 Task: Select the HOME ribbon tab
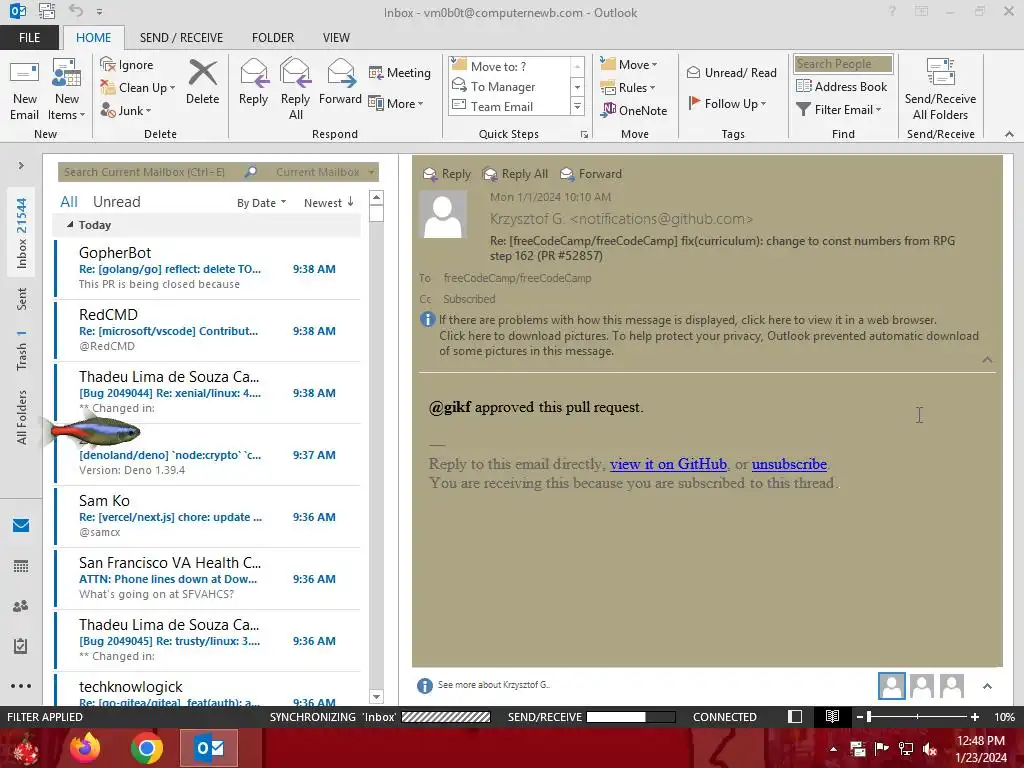tap(93, 38)
